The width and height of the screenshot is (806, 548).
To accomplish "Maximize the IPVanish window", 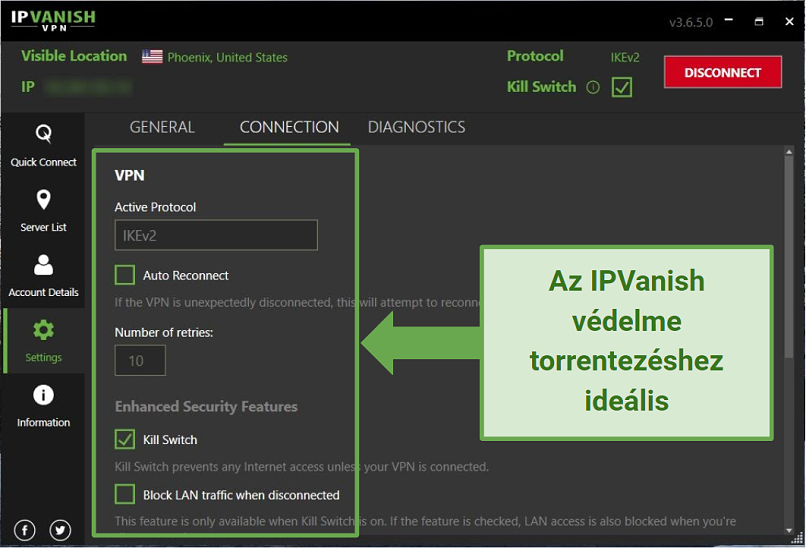I will pos(759,21).
